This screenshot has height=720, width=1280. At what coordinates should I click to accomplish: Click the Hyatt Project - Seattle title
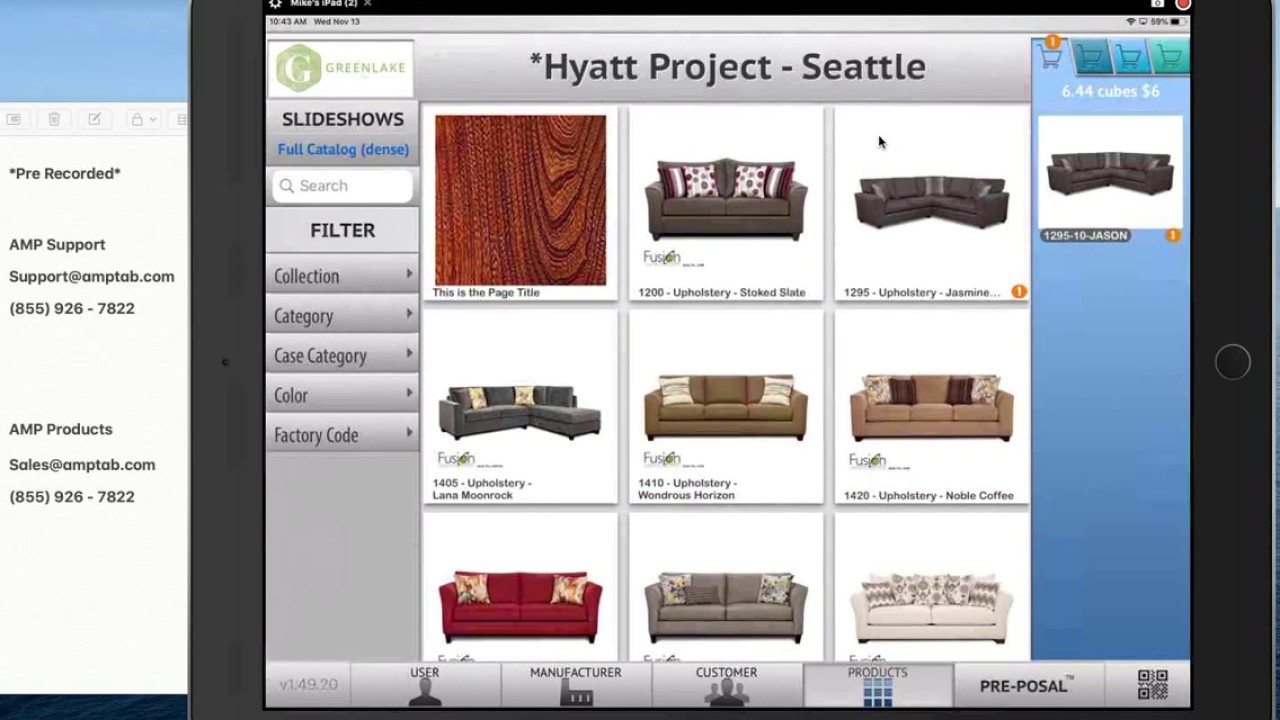728,67
